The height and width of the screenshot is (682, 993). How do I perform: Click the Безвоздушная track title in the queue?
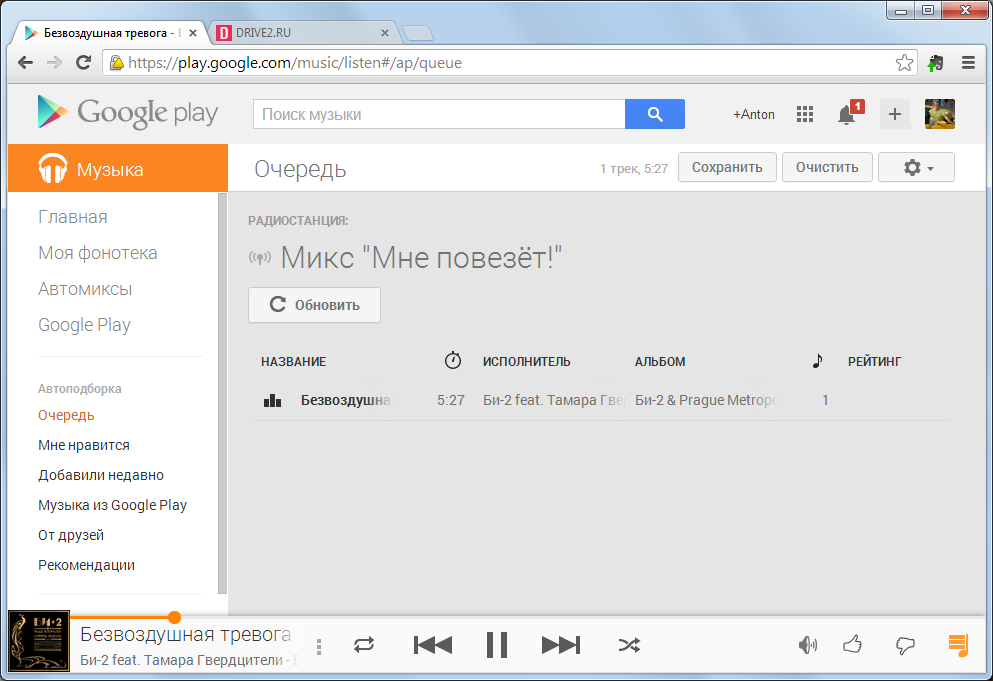point(346,400)
